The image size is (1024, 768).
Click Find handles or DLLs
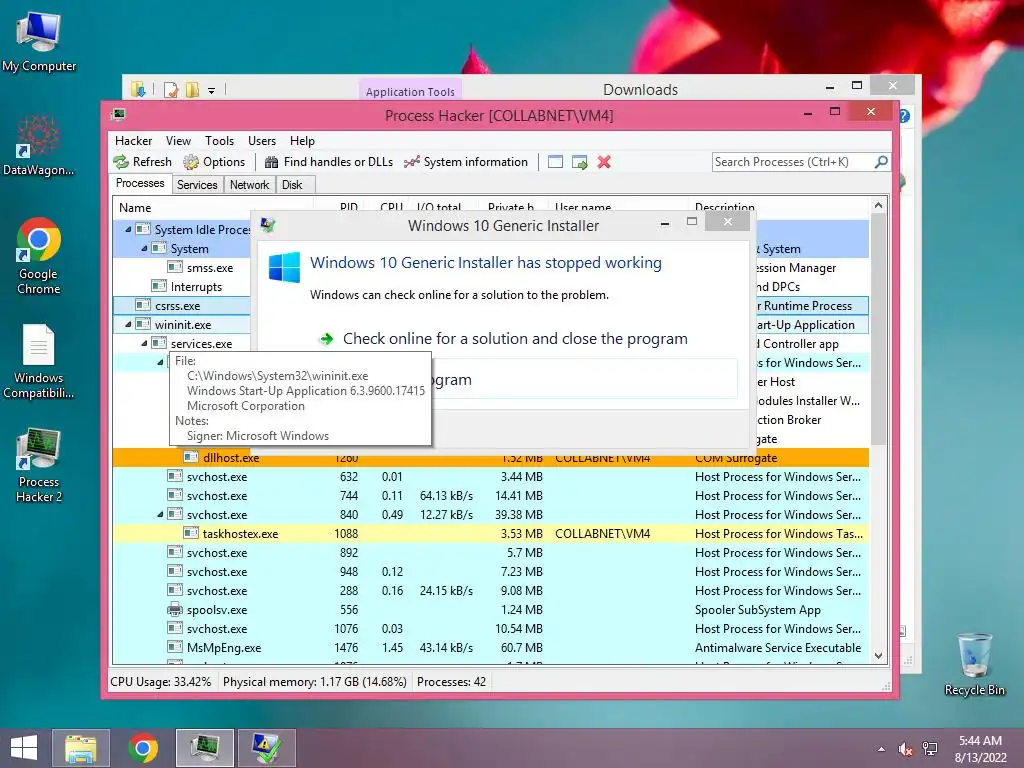(x=328, y=162)
